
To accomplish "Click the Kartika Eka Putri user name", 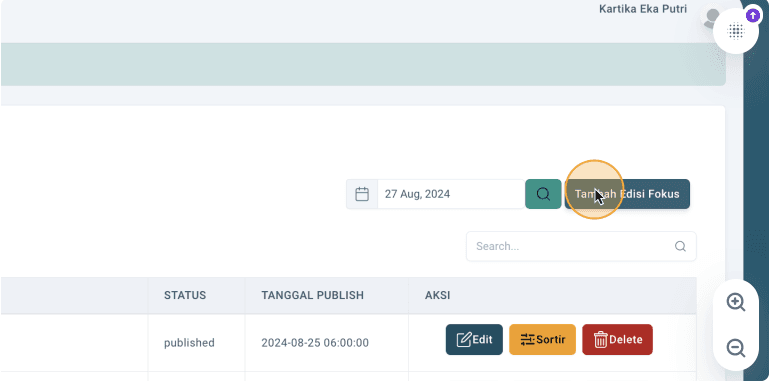I will (x=643, y=9).
